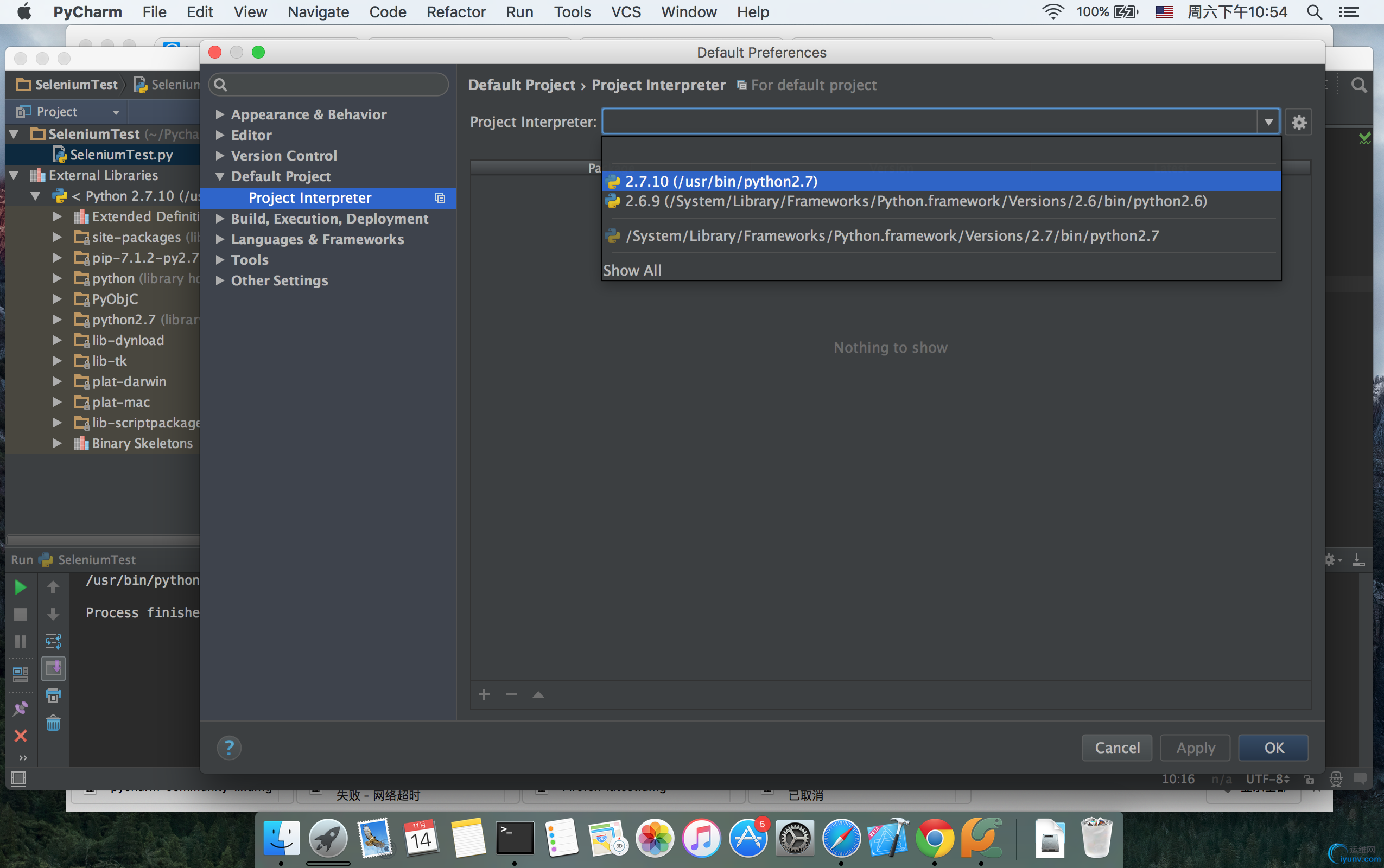Select Project Interpreter settings item
The width and height of the screenshot is (1384, 868).
pos(328,198)
